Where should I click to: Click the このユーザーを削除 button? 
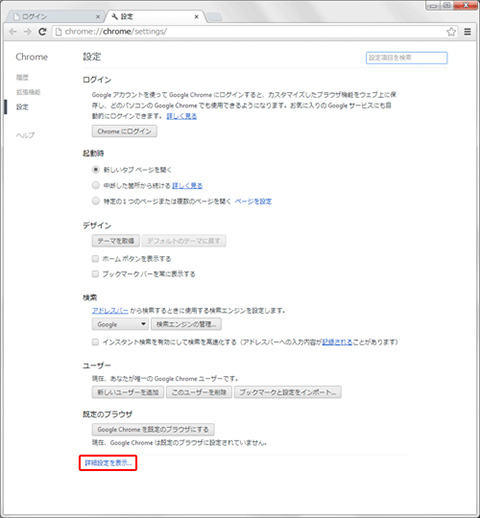(199, 392)
